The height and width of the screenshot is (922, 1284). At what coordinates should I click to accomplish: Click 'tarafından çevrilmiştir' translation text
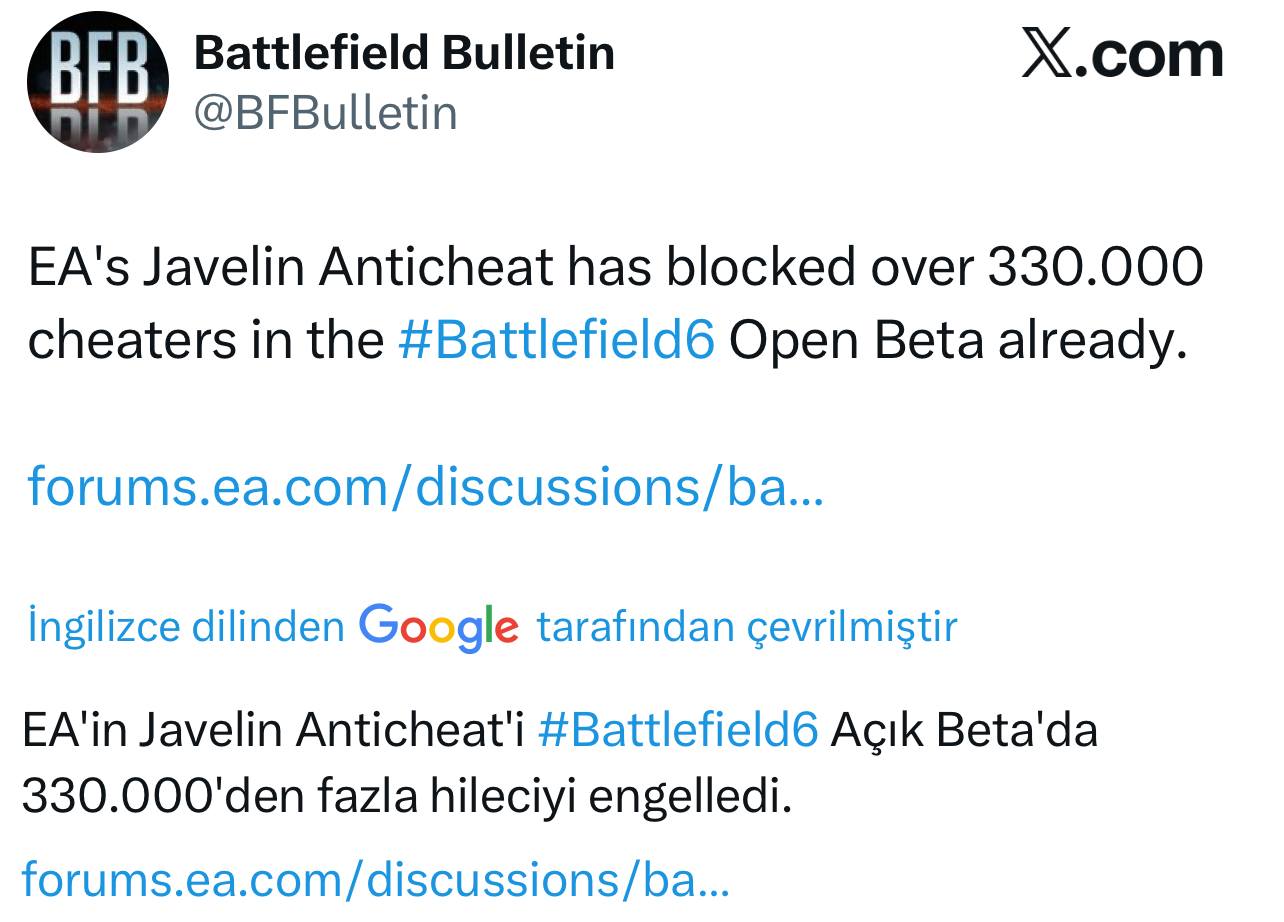(747, 627)
